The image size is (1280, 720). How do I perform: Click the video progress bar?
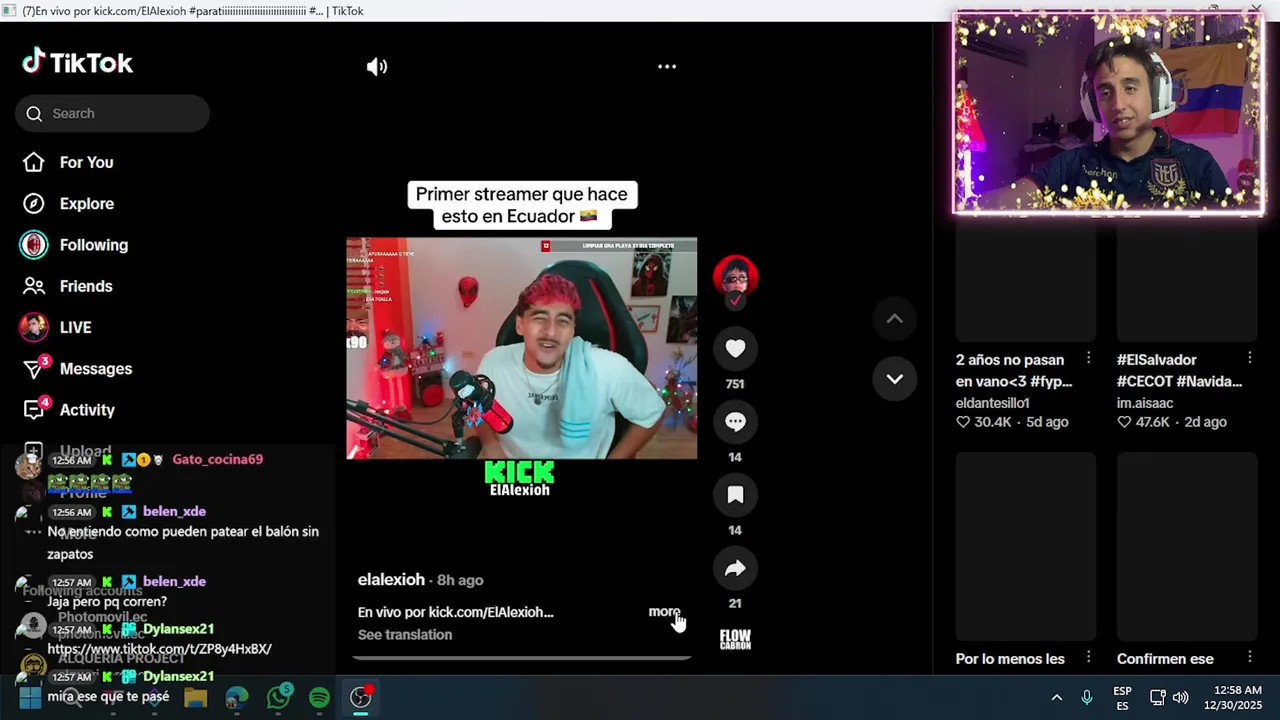521,658
